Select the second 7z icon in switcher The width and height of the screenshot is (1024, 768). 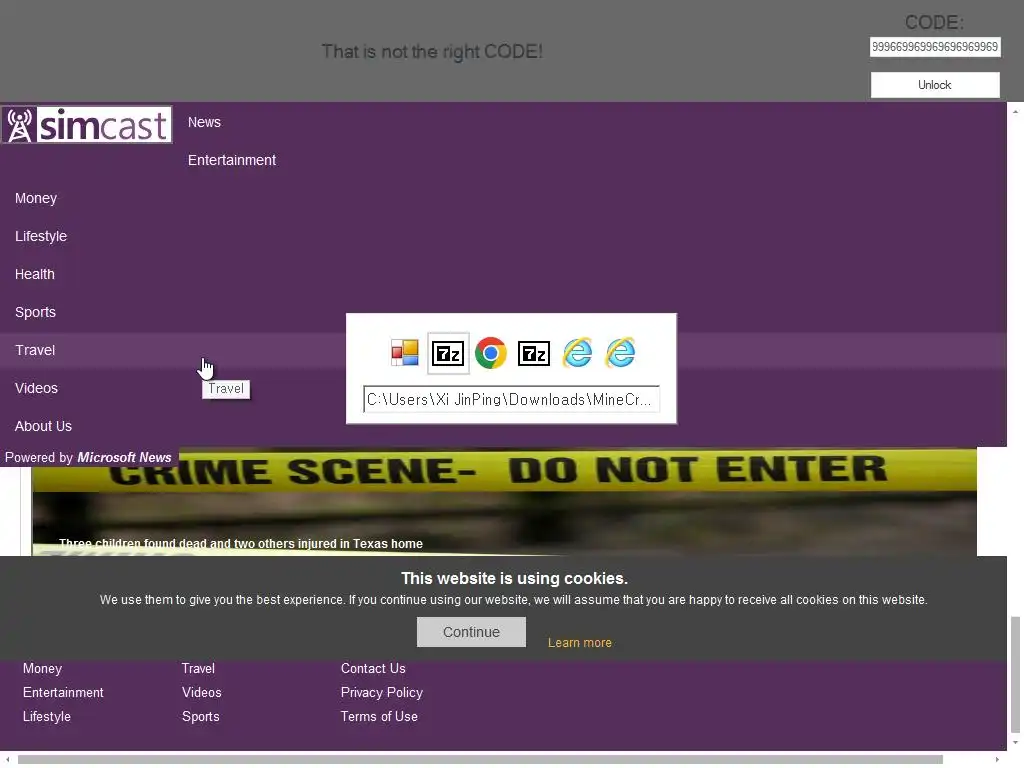[534, 353]
